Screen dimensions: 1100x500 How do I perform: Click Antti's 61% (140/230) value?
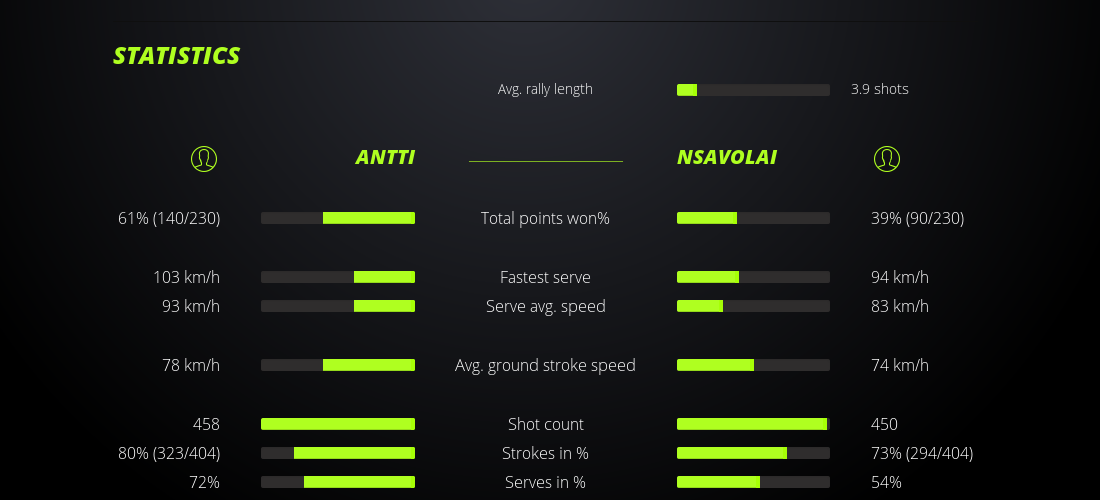tap(169, 218)
